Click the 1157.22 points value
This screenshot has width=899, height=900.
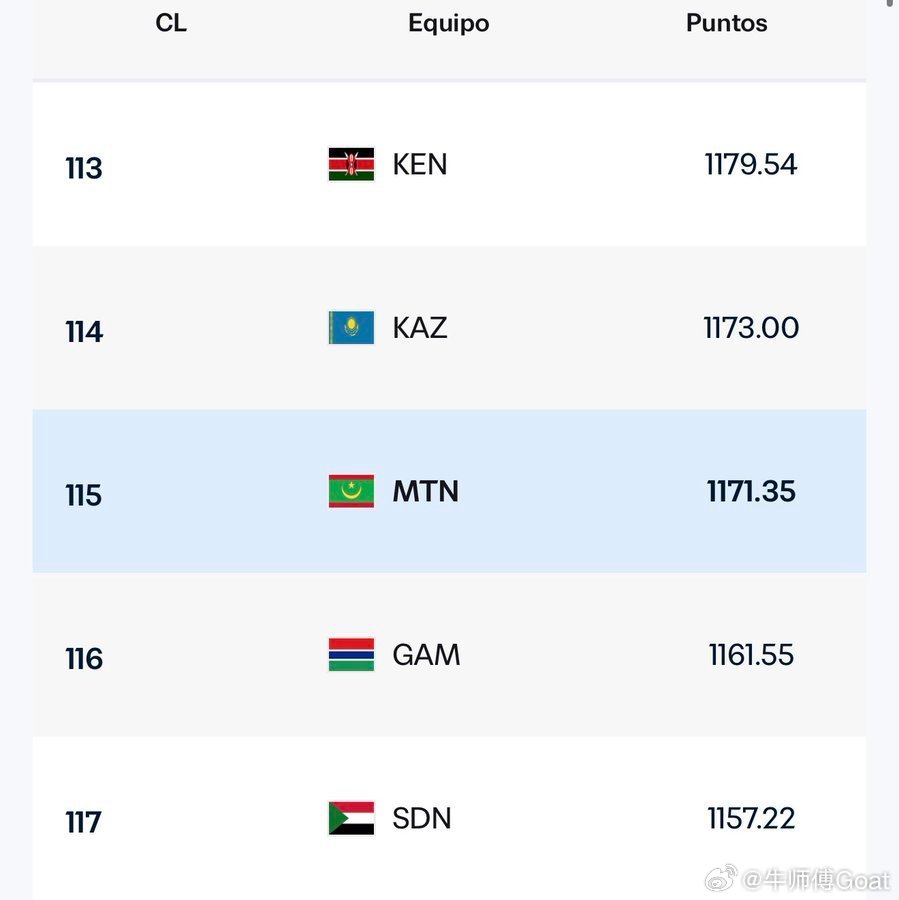751,818
